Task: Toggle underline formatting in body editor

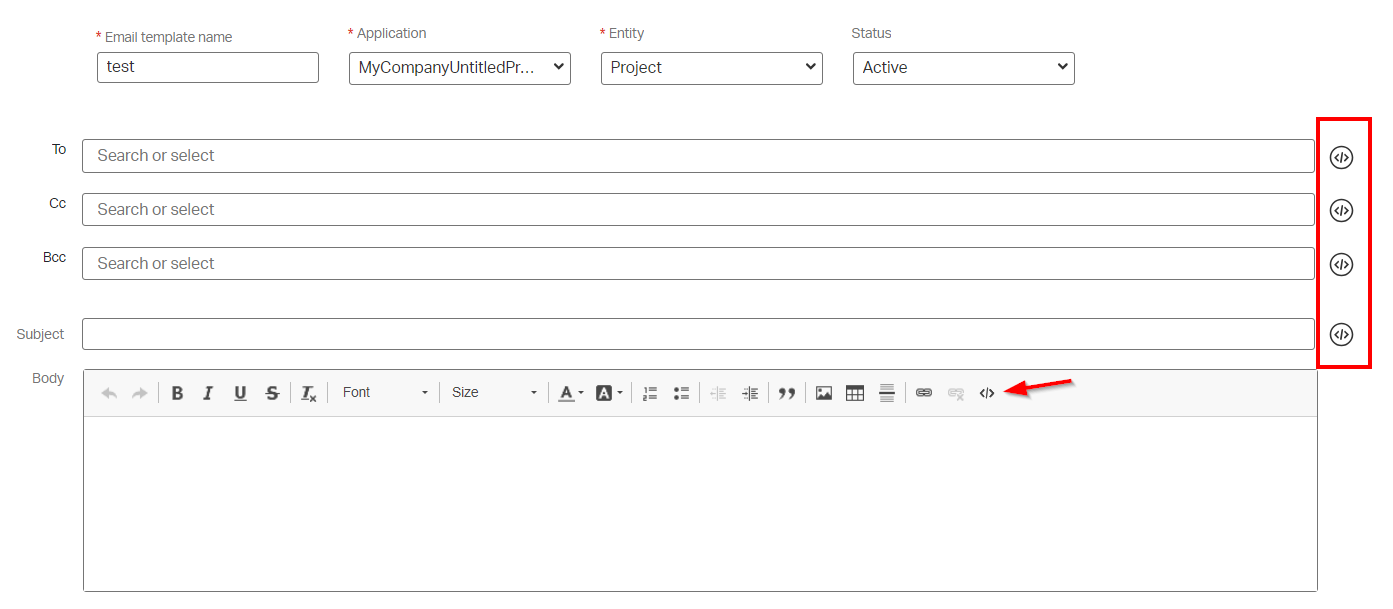Action: click(x=240, y=393)
